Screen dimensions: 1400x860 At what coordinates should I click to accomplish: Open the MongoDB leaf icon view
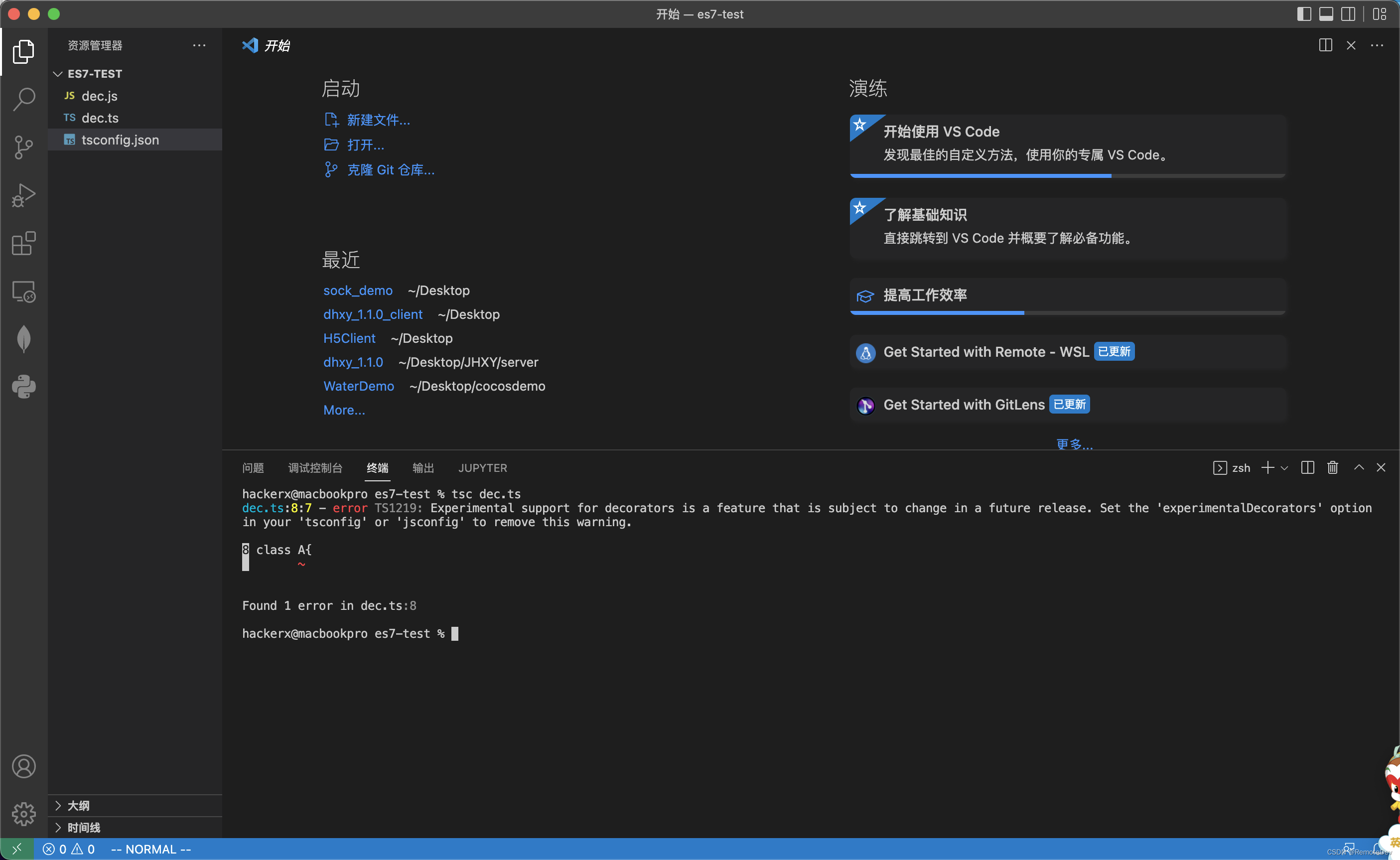coord(24,339)
